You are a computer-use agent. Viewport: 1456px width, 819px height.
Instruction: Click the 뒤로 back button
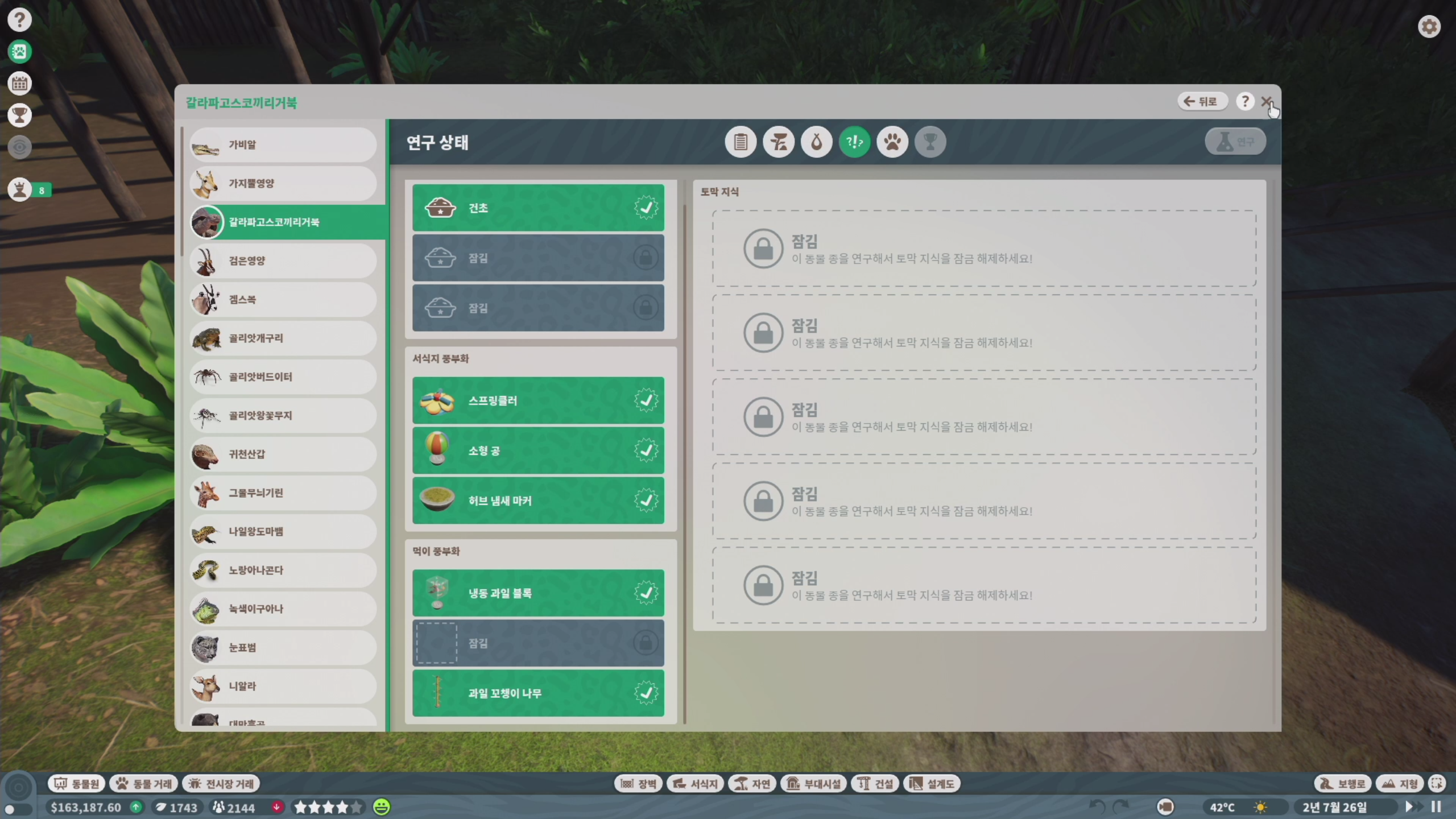1201,102
